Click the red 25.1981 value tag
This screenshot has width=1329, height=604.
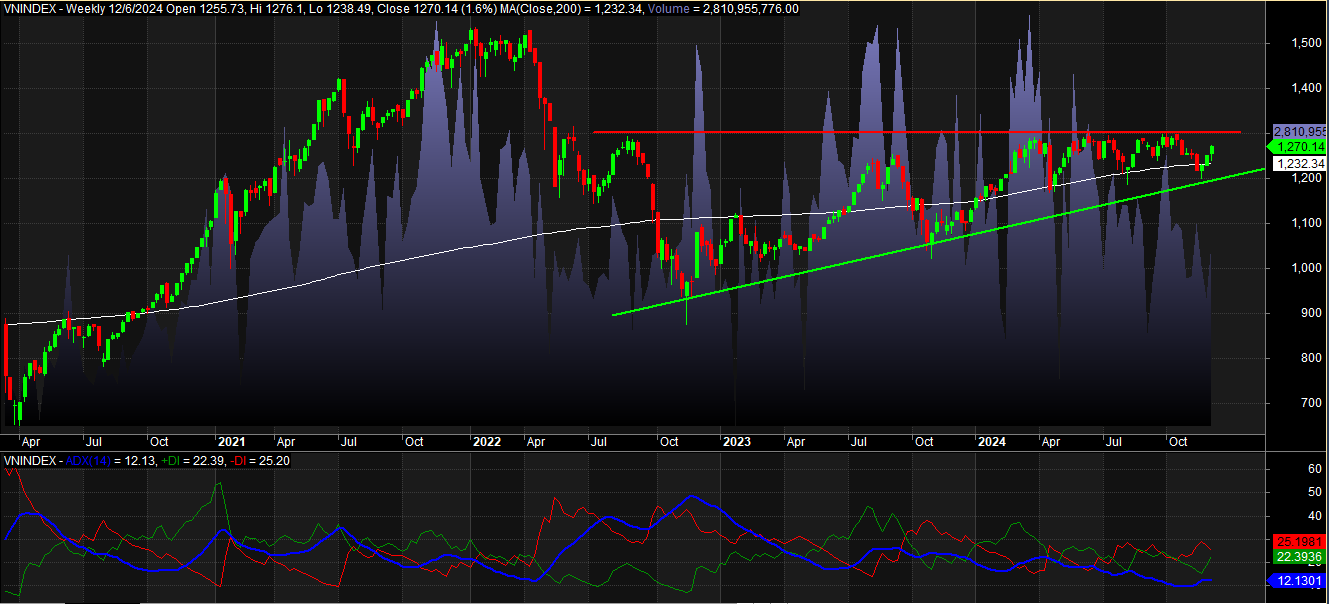coord(1298,541)
